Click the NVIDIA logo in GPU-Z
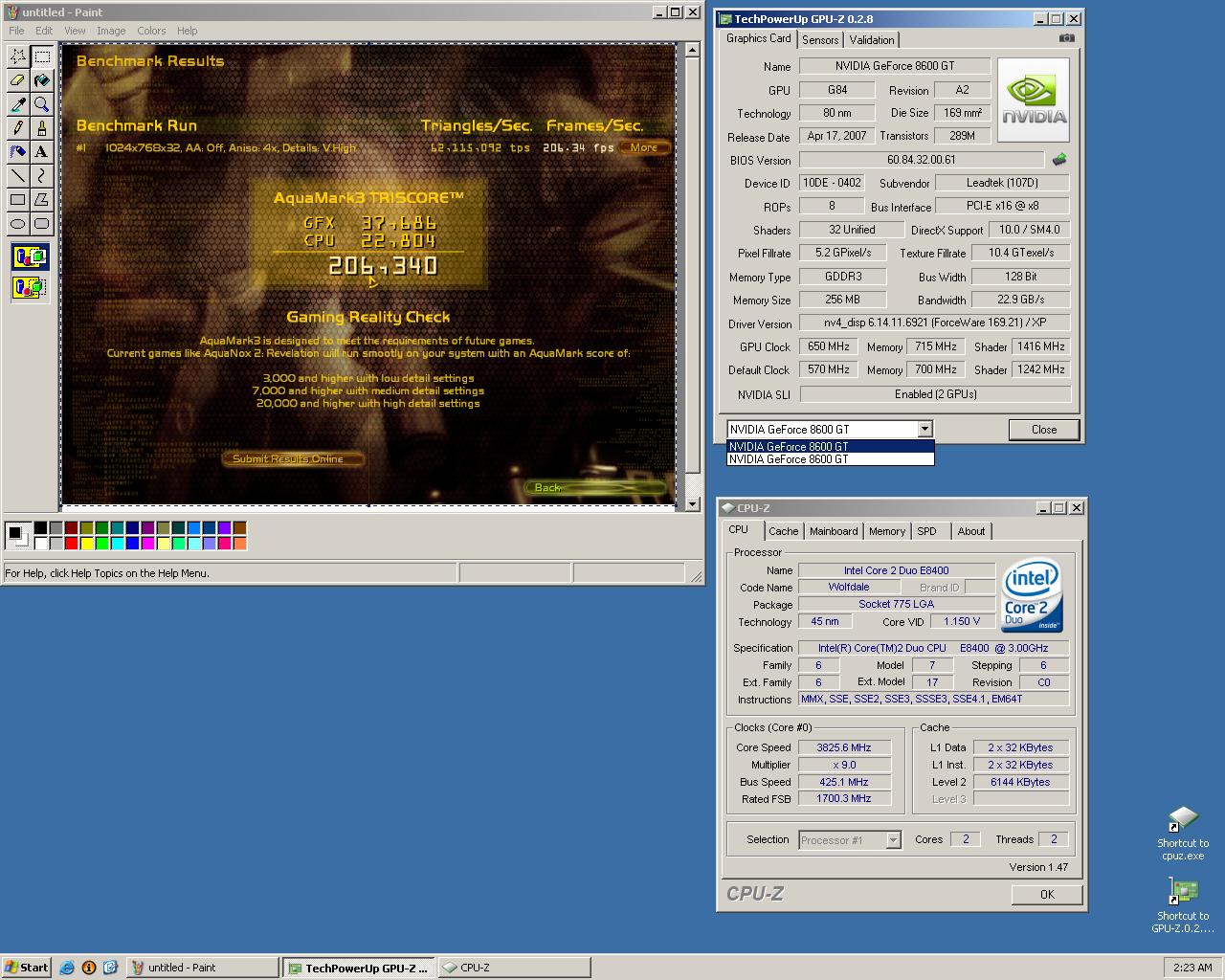Viewport: 1225px width, 980px height. click(1034, 100)
